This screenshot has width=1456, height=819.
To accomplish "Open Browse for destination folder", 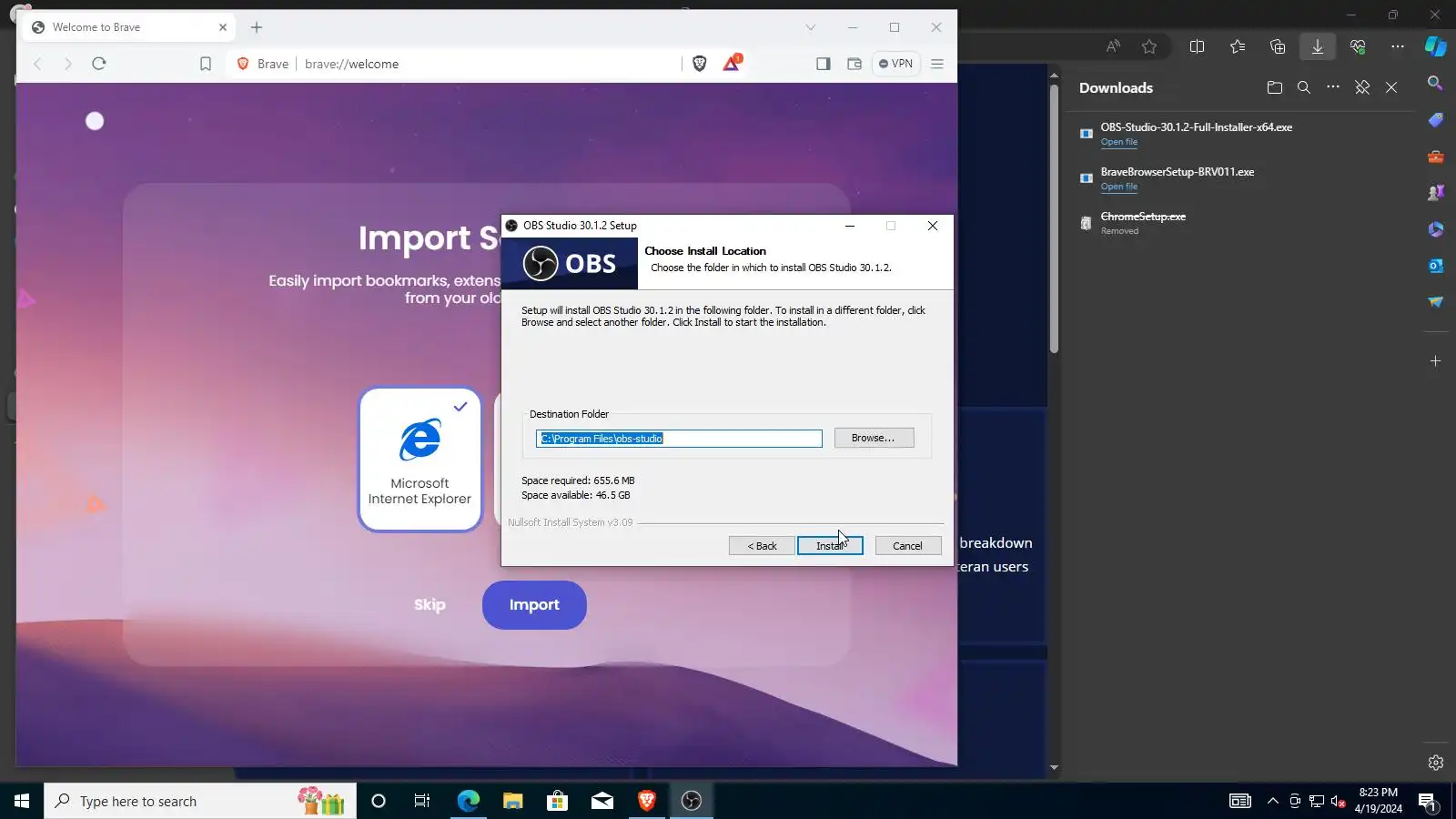I will [x=874, y=438].
